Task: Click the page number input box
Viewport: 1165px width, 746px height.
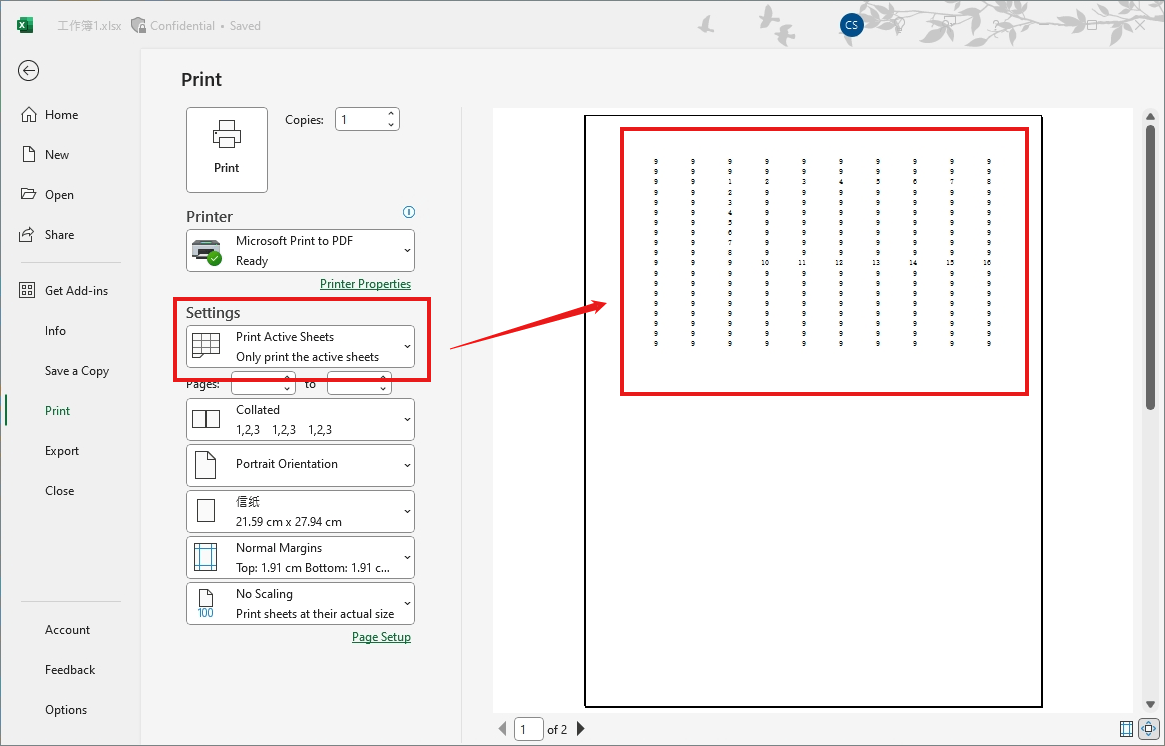Action: (x=528, y=729)
